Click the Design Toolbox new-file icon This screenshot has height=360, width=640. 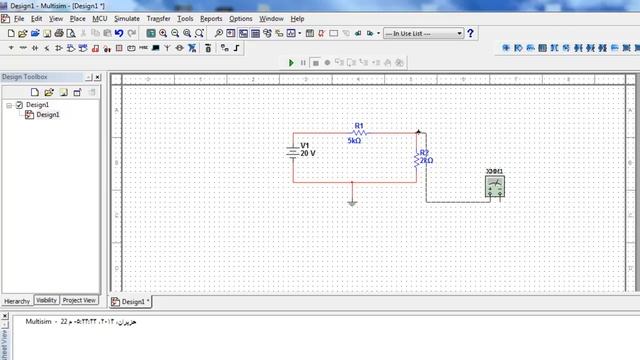pyautogui.click(x=35, y=92)
